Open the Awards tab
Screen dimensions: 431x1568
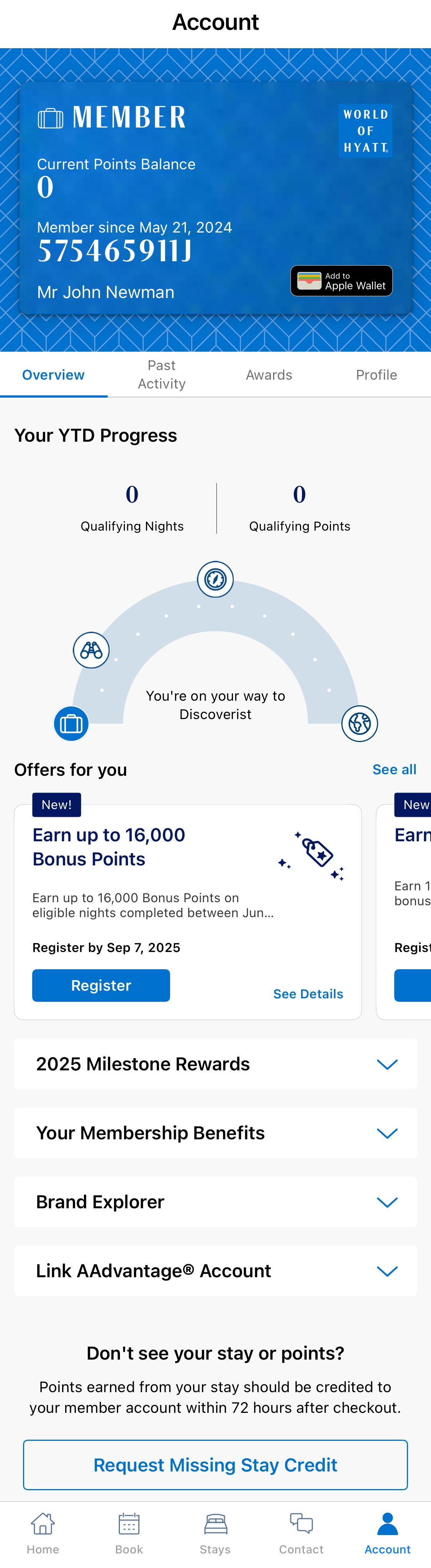pos(269,374)
